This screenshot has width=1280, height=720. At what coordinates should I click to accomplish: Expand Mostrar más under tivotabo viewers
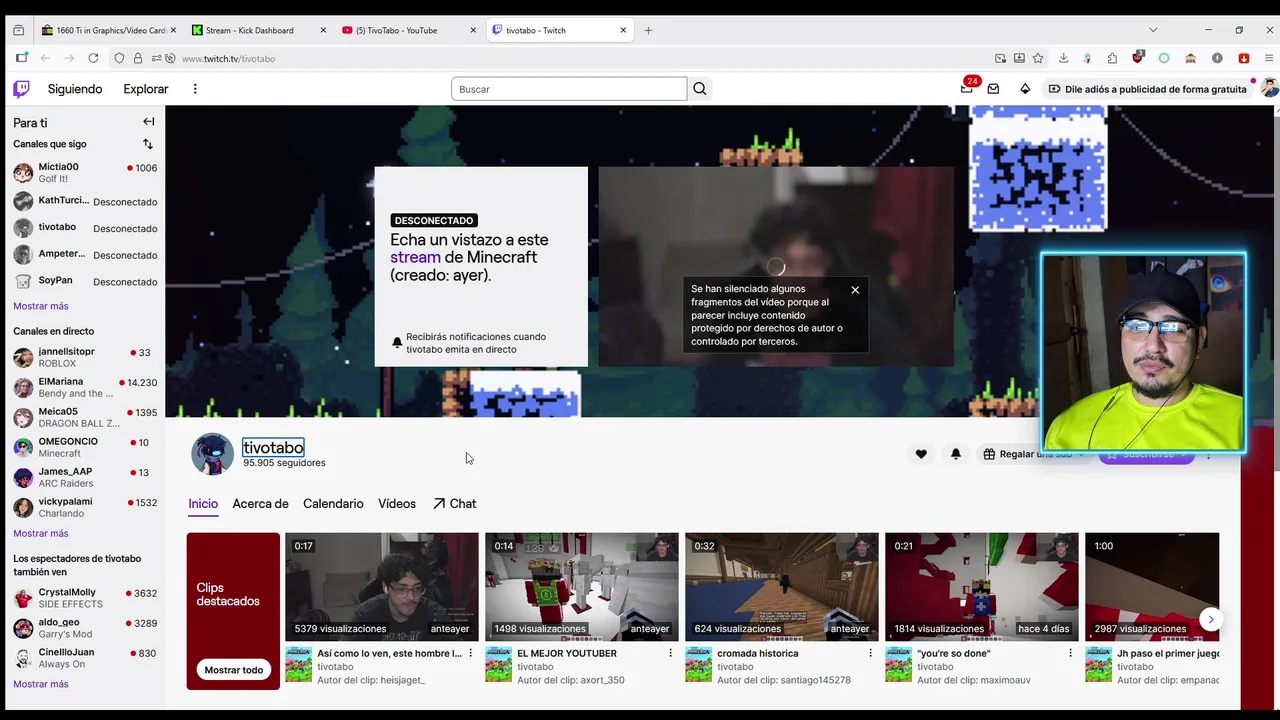pyautogui.click(x=41, y=684)
